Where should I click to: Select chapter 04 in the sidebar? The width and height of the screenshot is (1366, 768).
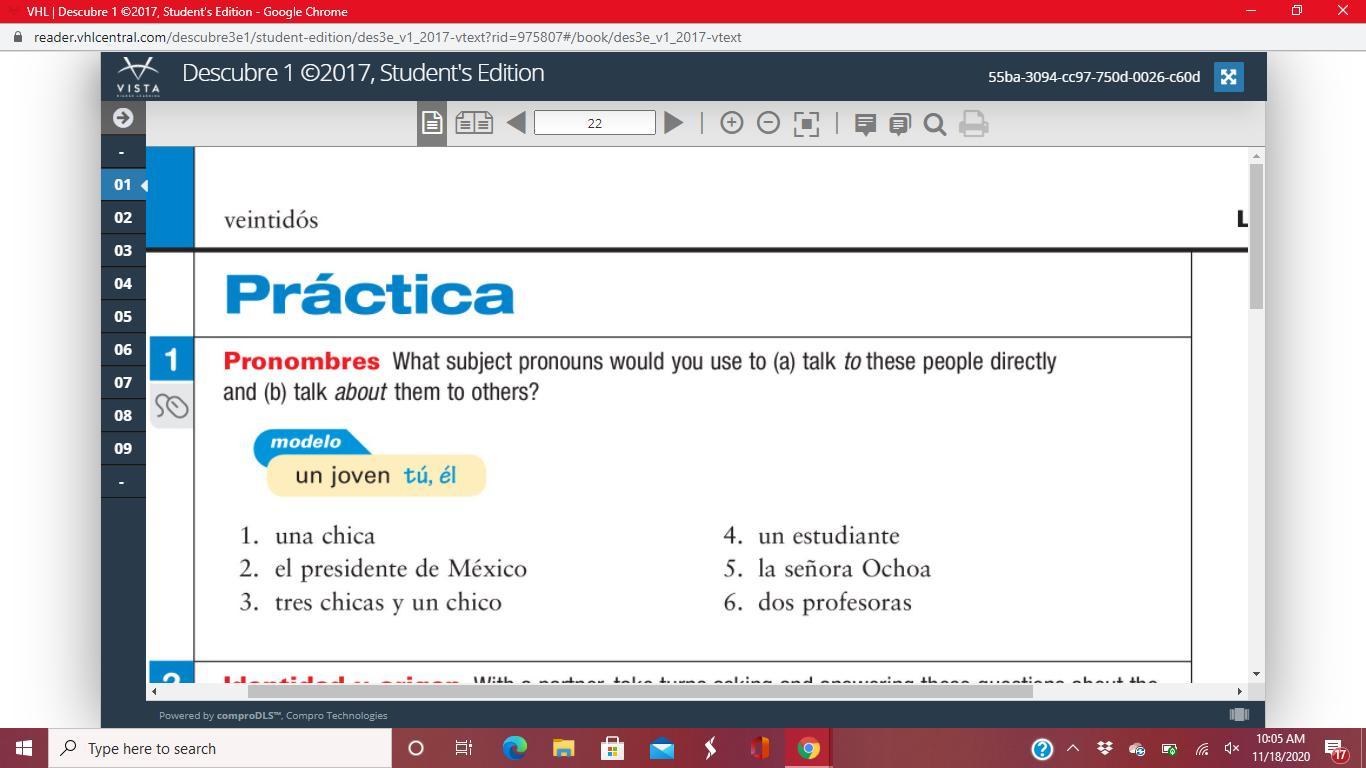pyautogui.click(x=123, y=284)
